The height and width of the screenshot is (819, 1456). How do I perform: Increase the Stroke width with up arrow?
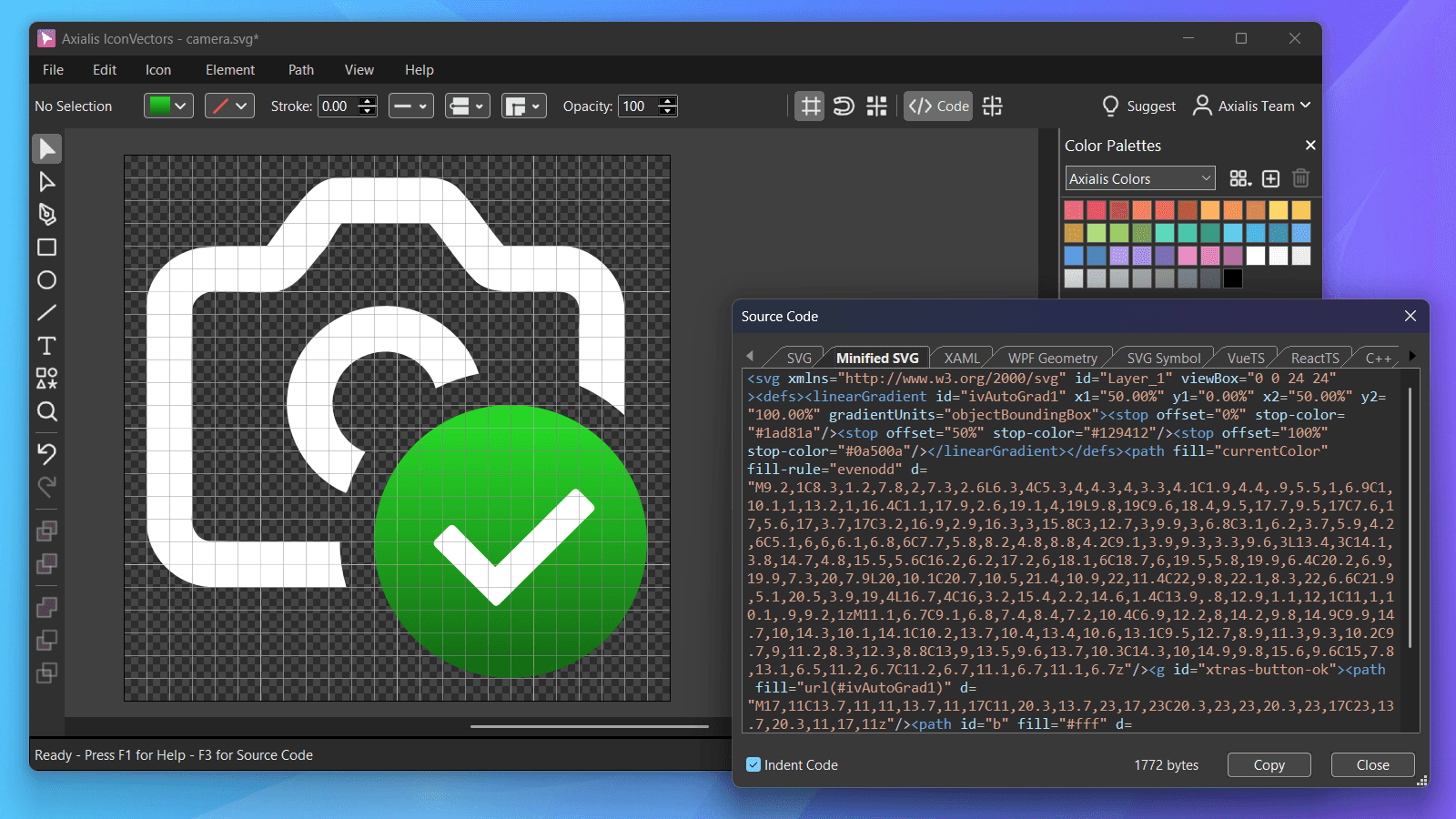pos(368,101)
